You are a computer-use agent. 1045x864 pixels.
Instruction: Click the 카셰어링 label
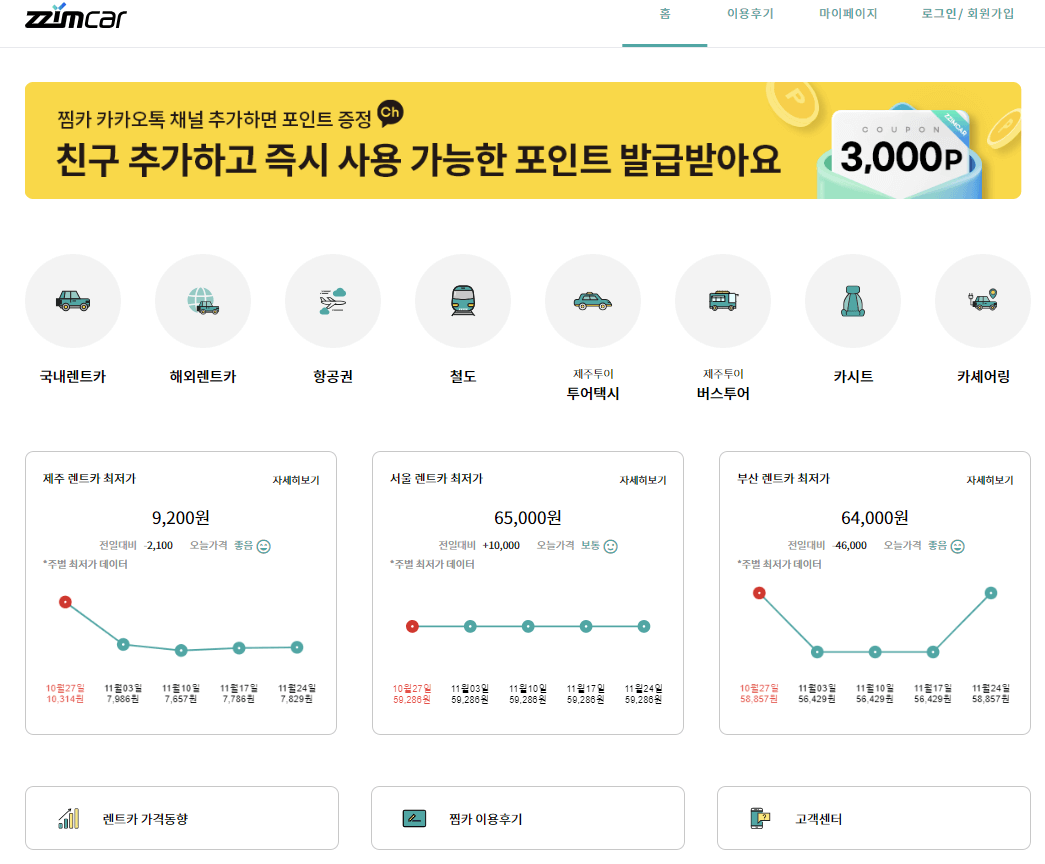(x=982, y=377)
